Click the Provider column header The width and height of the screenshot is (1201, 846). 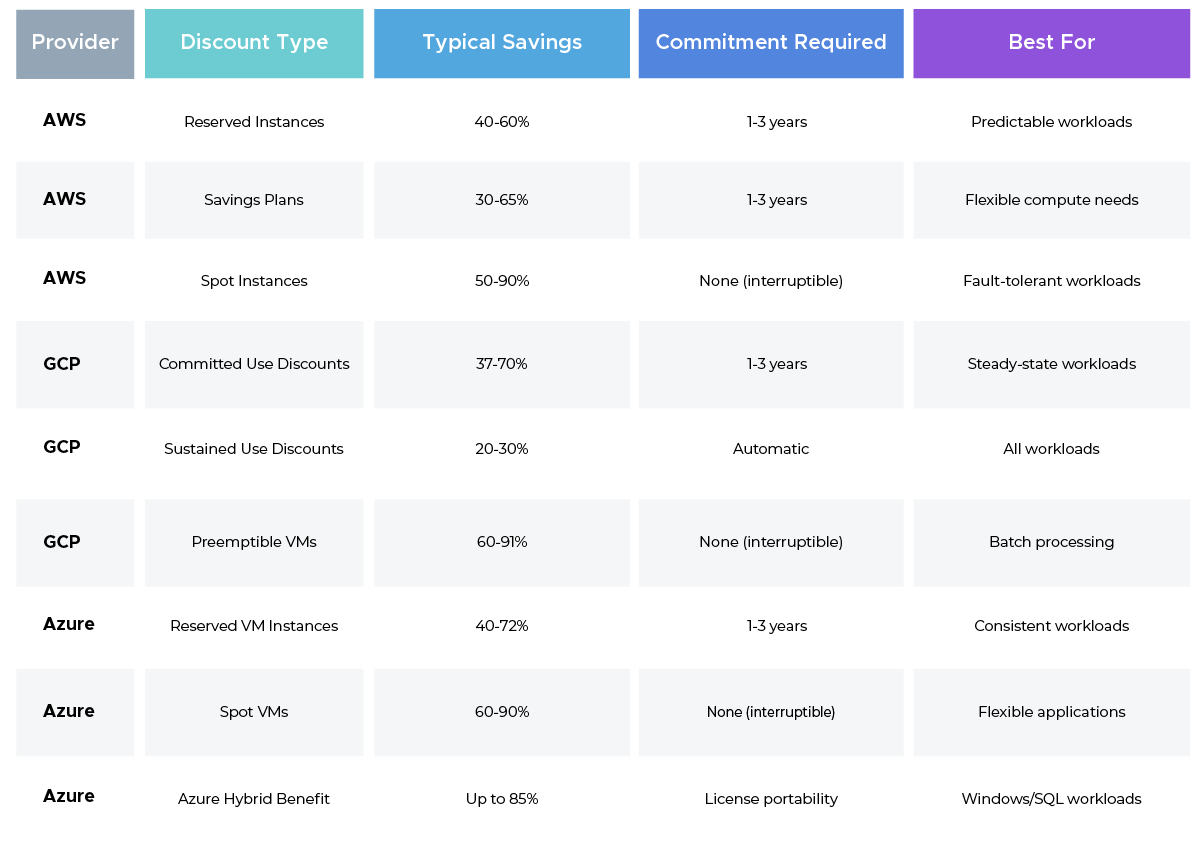(x=74, y=42)
